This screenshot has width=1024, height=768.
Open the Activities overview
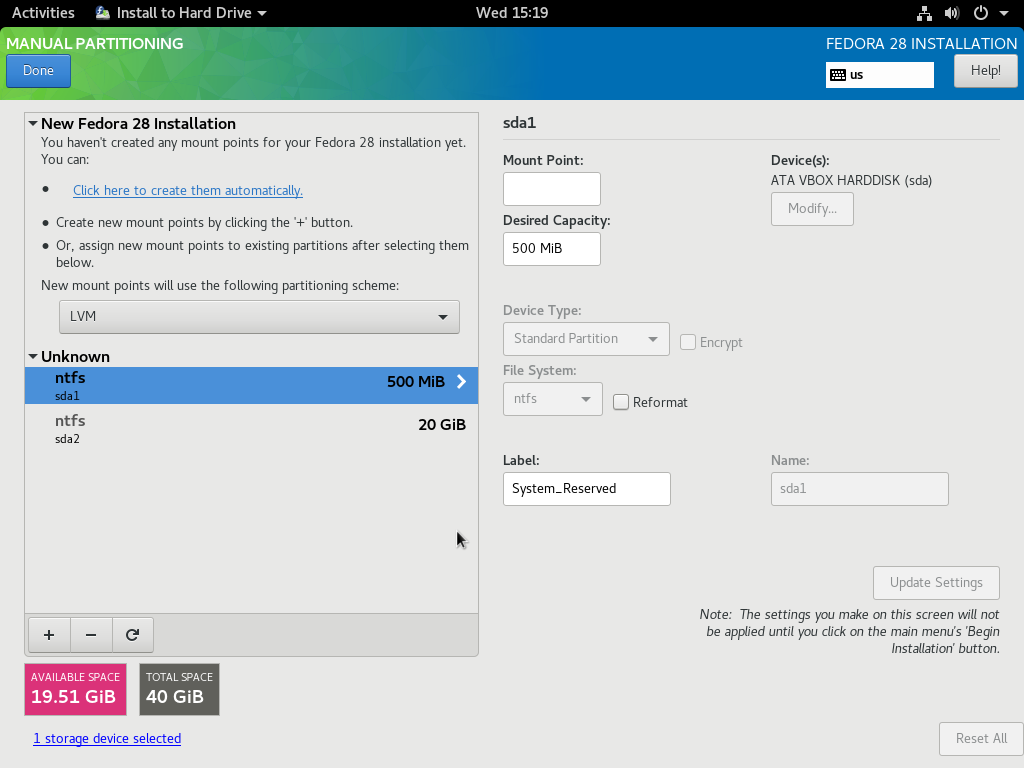43,13
